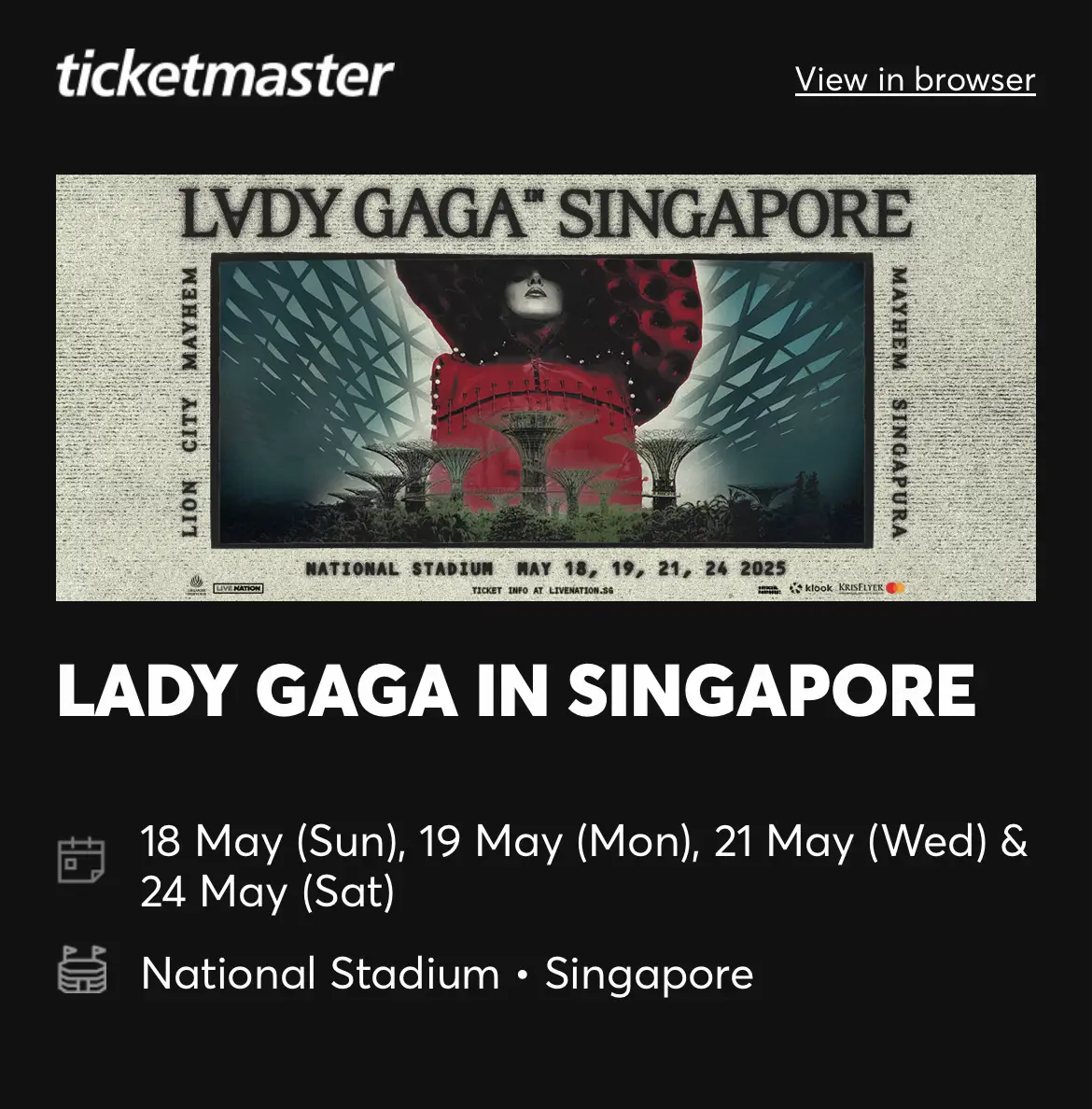
Task: Select the 24 May (Sat) date text
Action: (267, 891)
